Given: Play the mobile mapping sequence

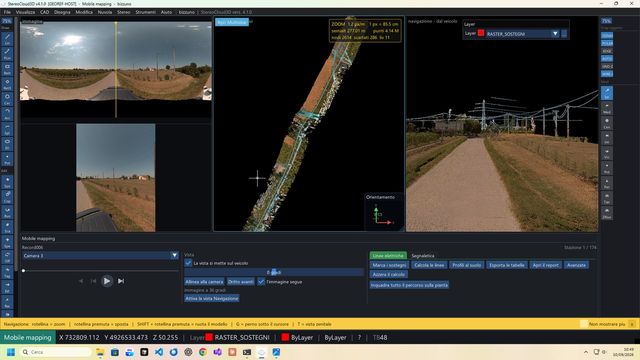Looking at the screenshot, I should point(107,281).
